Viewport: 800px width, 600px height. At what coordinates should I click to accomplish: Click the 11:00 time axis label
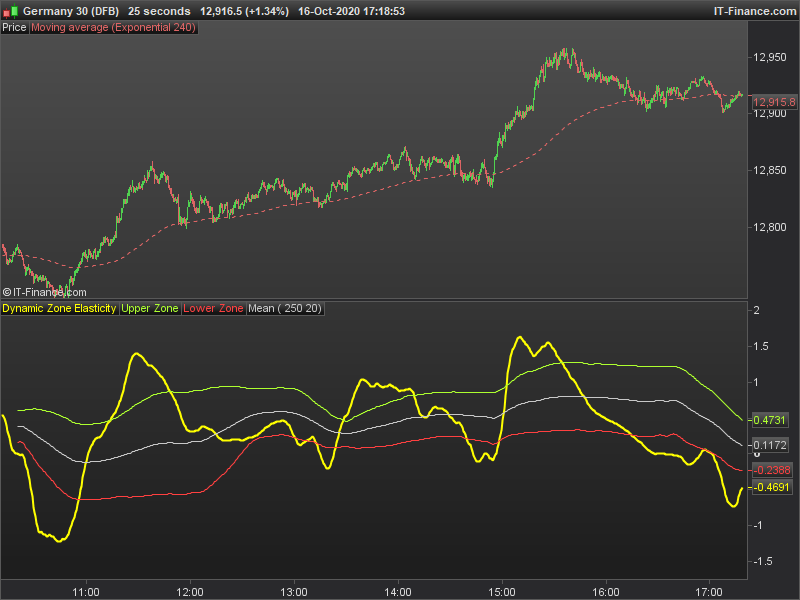point(86,592)
